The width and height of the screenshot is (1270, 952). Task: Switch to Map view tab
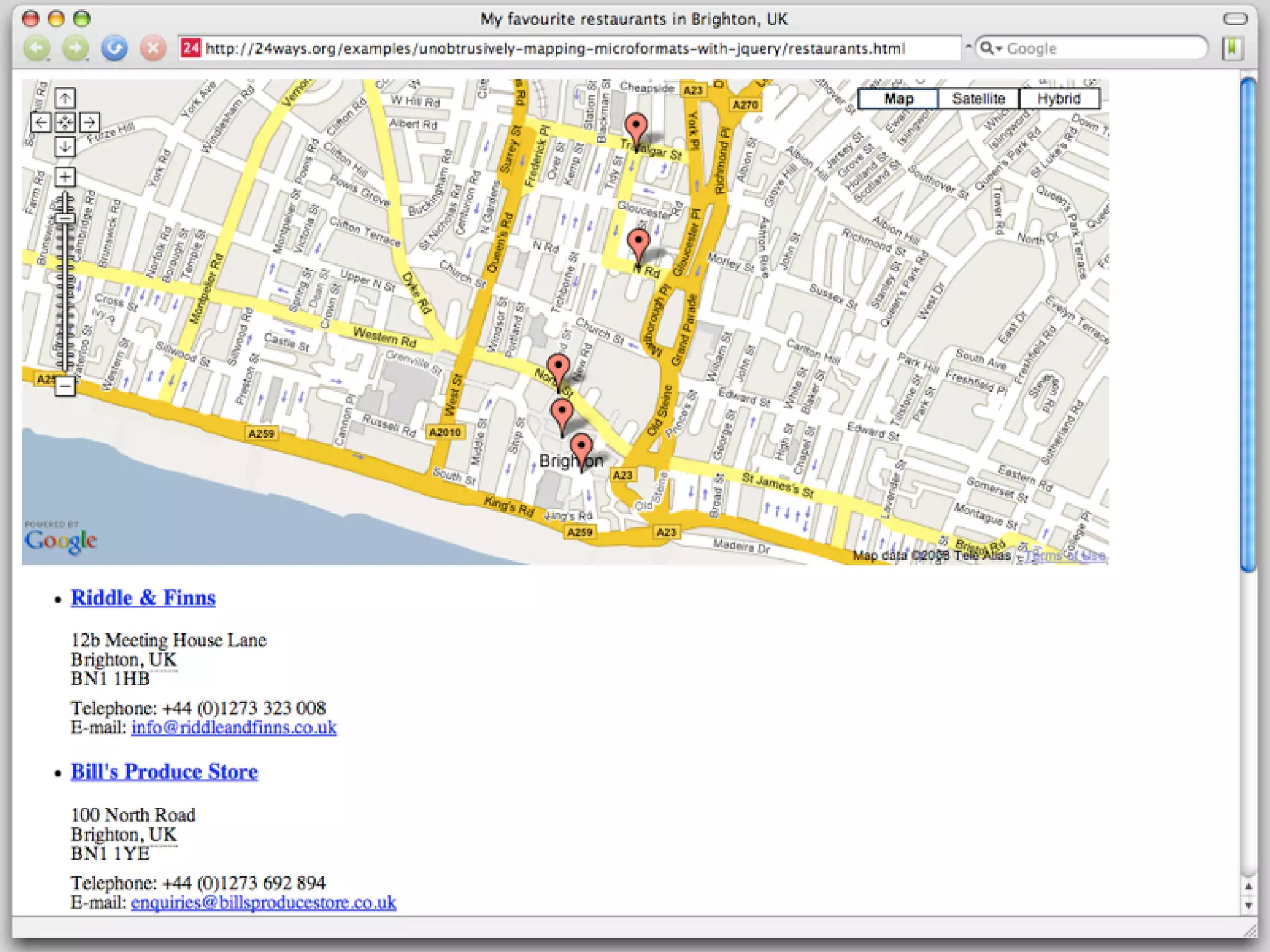click(898, 99)
